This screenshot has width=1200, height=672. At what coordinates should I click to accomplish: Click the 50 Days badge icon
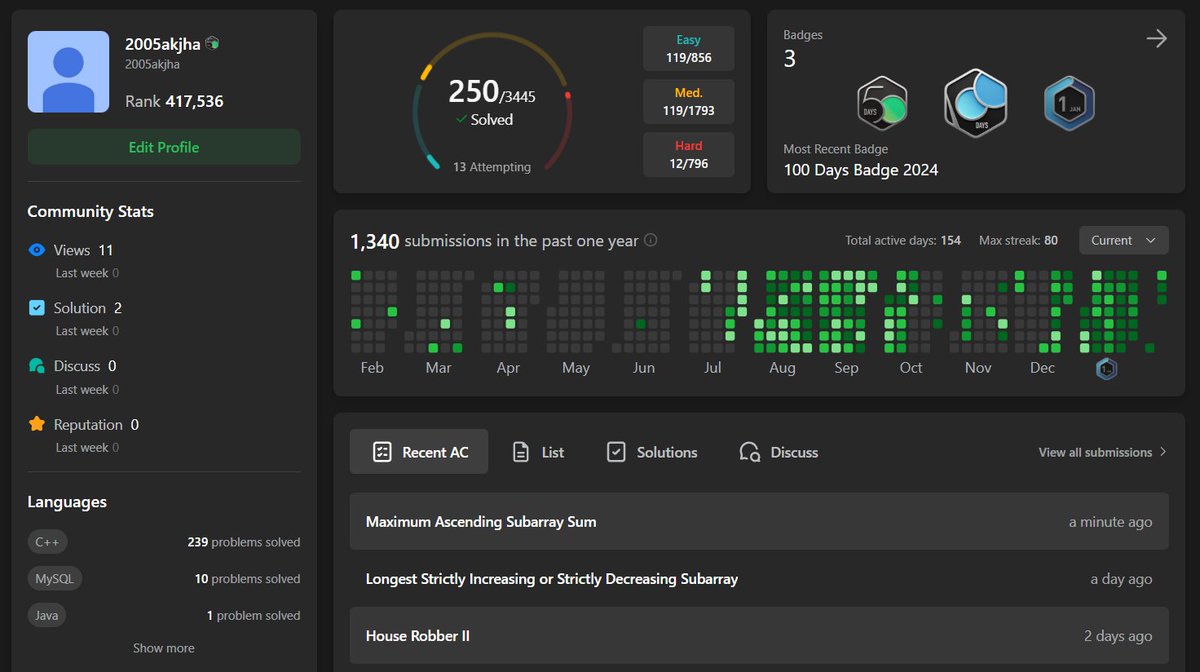pyautogui.click(x=882, y=103)
